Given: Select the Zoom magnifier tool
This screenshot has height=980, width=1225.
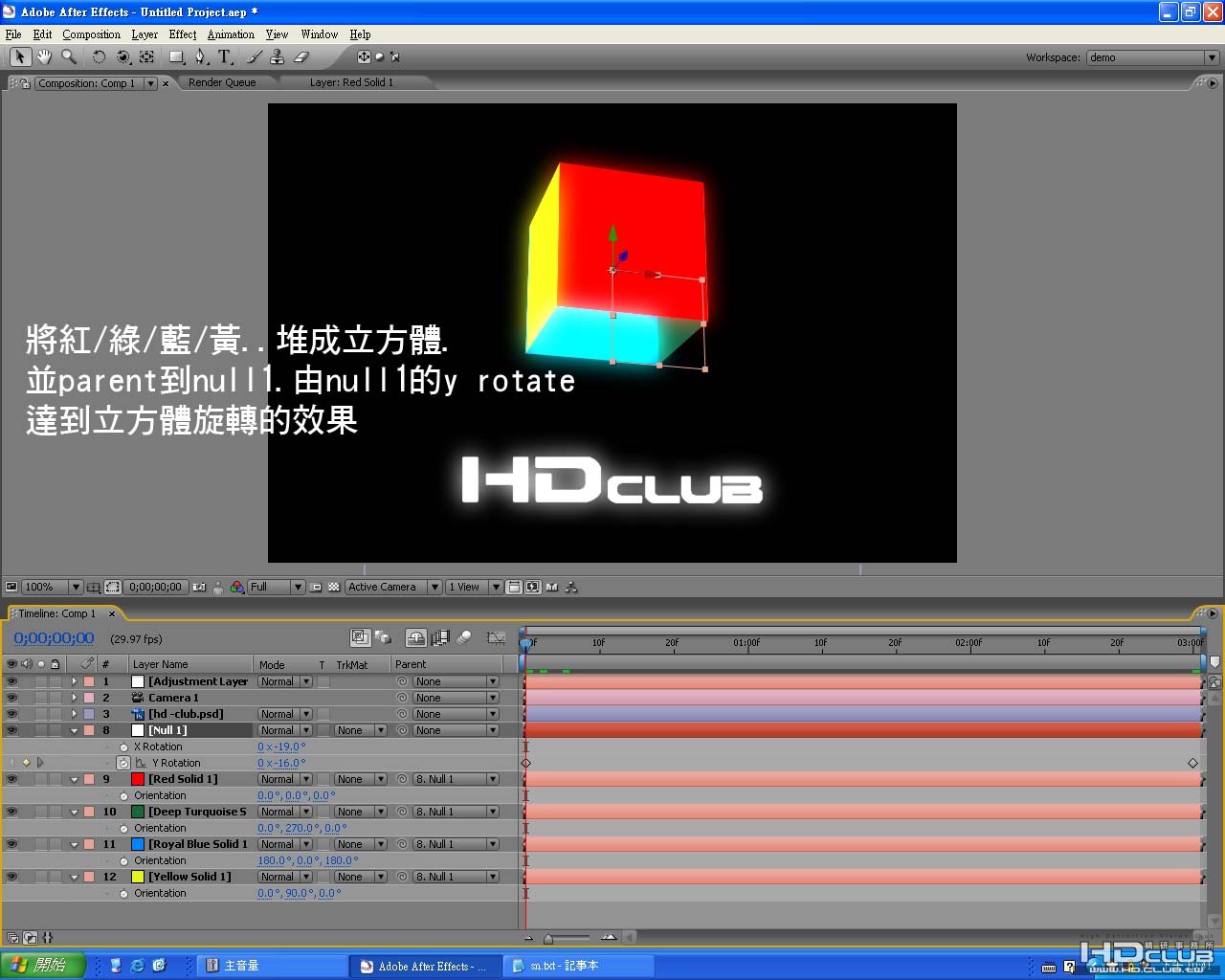Looking at the screenshot, I should point(69,57).
